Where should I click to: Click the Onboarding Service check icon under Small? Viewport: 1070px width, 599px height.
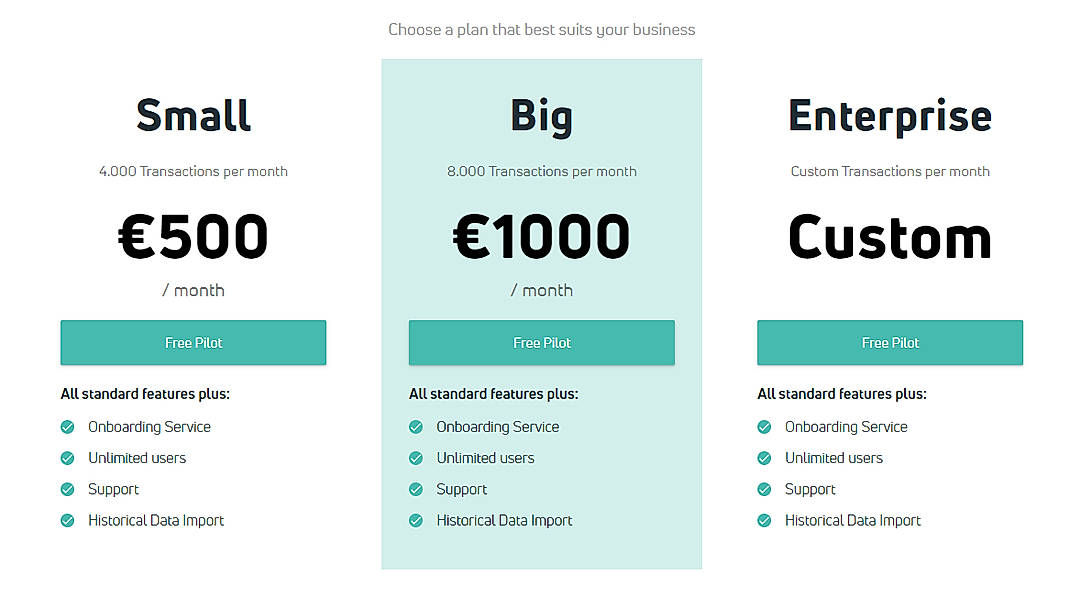coord(67,427)
